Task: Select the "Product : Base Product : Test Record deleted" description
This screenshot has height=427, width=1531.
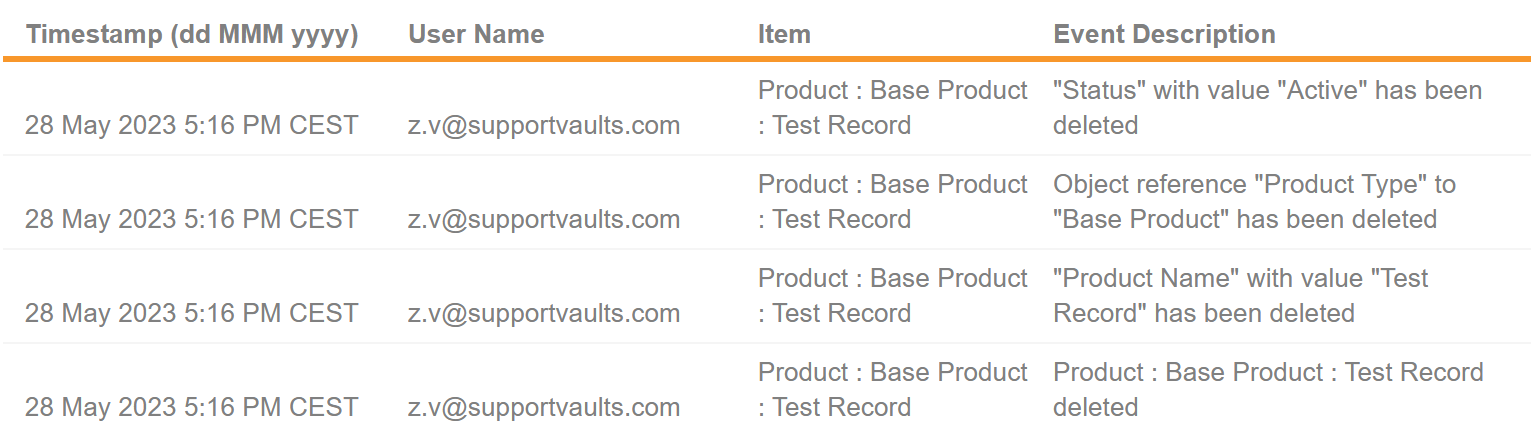Action: [1267, 390]
